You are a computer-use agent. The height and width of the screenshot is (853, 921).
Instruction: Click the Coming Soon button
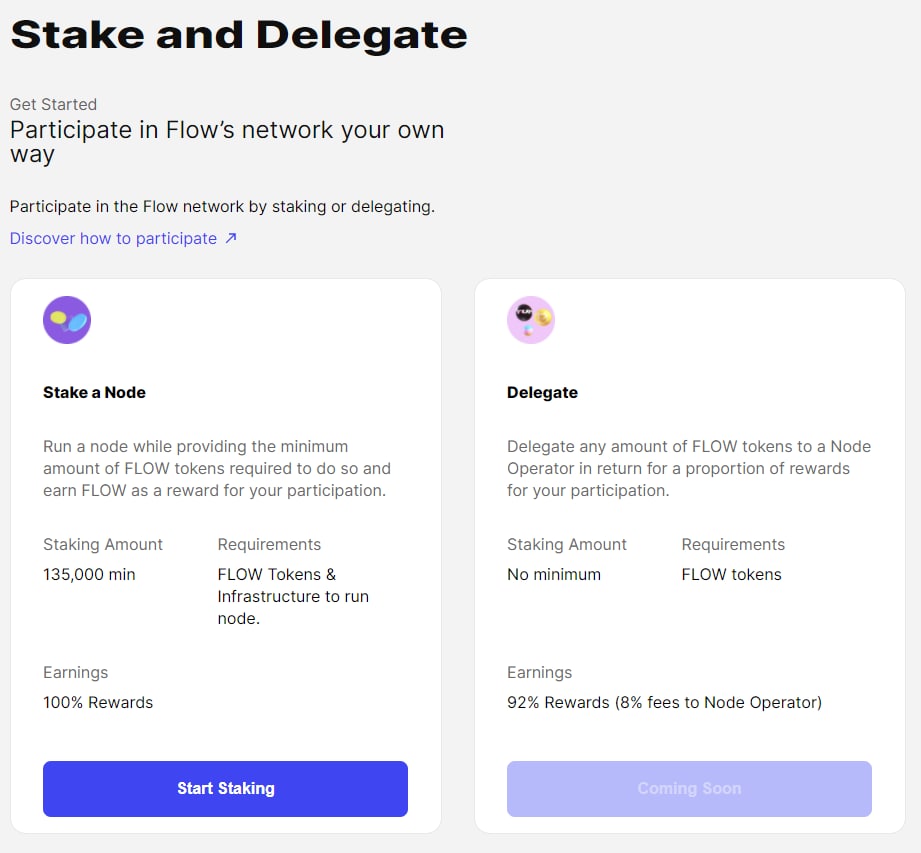pyautogui.click(x=690, y=788)
